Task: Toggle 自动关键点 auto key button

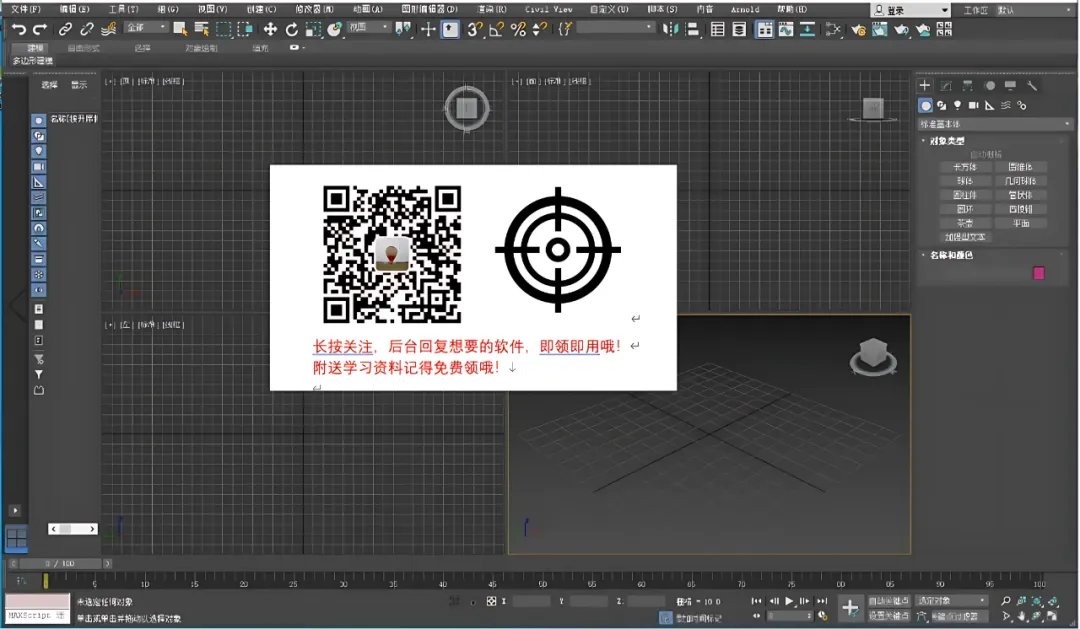Action: [888, 601]
